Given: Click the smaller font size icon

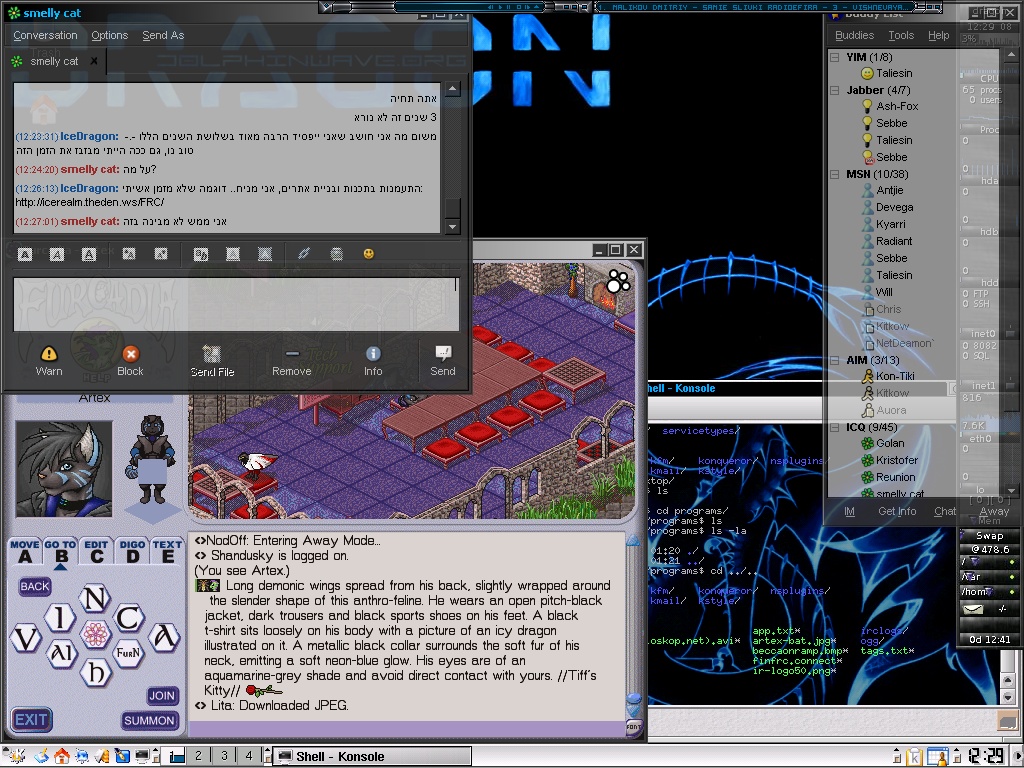Looking at the screenshot, I should tap(161, 254).
